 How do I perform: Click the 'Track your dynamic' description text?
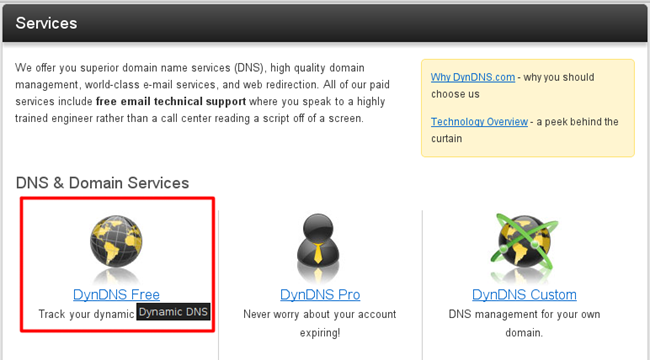click(86, 314)
